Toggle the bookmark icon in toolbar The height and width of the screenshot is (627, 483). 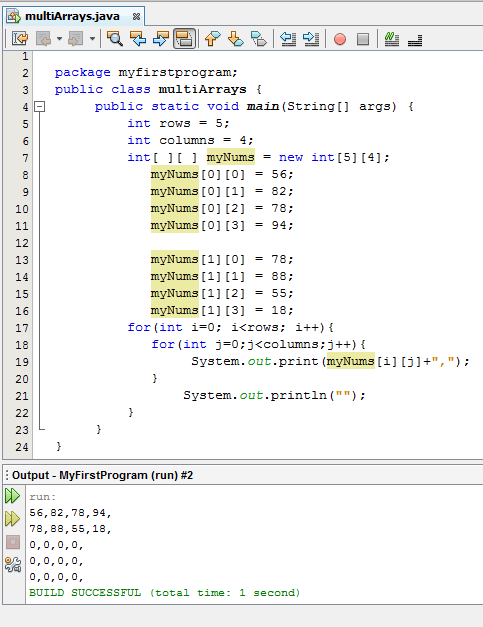[x=259, y=39]
